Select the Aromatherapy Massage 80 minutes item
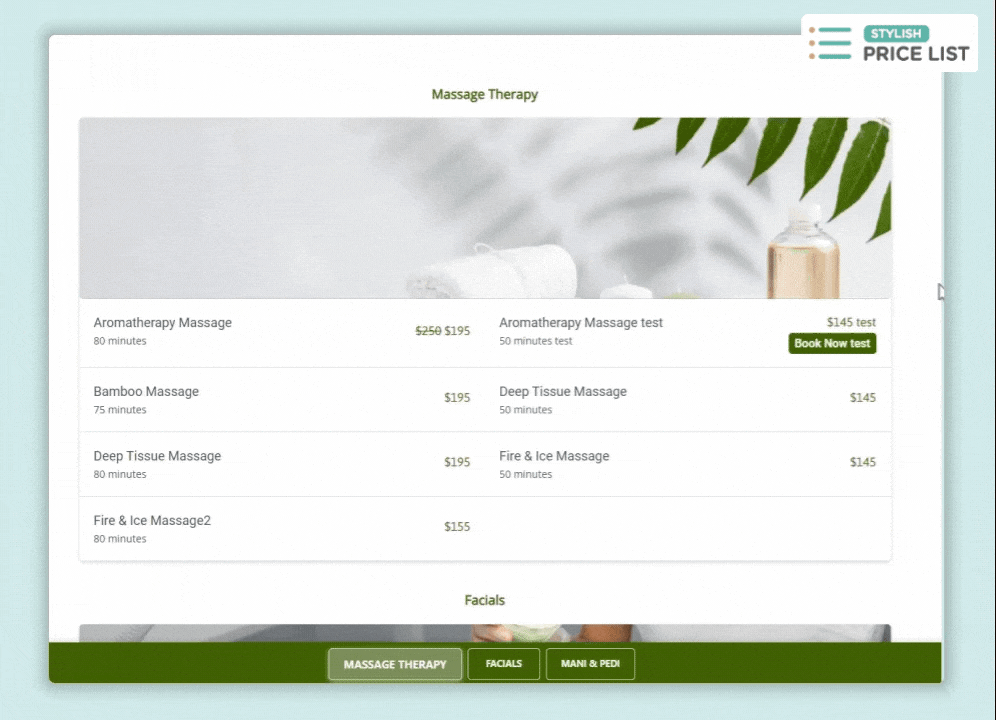The image size is (996, 720). [x=282, y=332]
